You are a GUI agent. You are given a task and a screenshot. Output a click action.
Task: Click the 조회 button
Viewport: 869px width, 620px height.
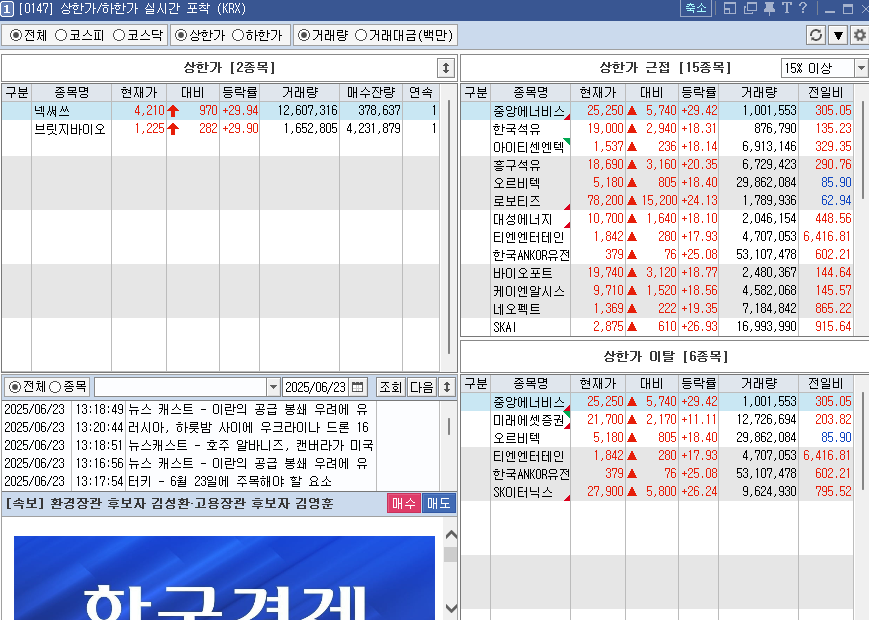click(390, 387)
